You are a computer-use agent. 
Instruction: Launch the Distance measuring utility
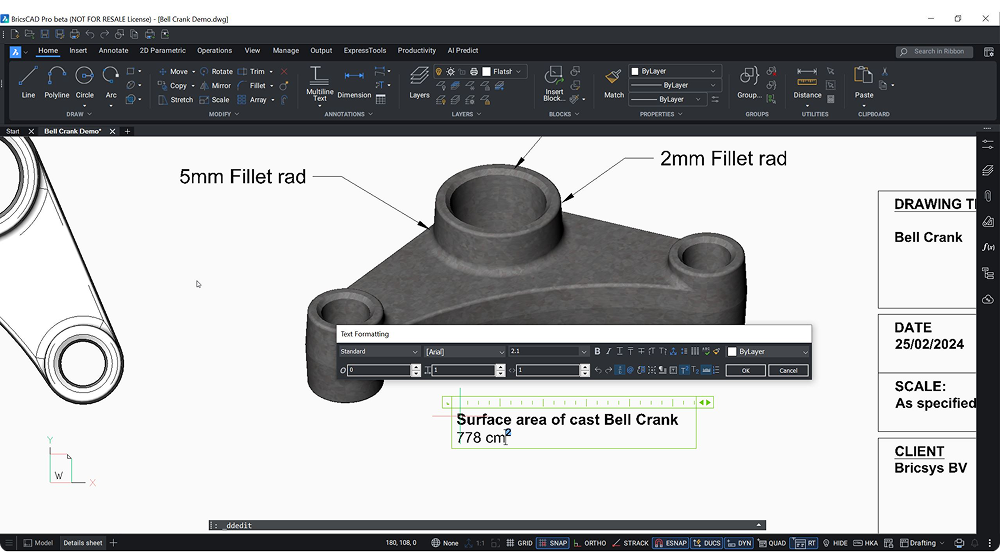coord(807,83)
